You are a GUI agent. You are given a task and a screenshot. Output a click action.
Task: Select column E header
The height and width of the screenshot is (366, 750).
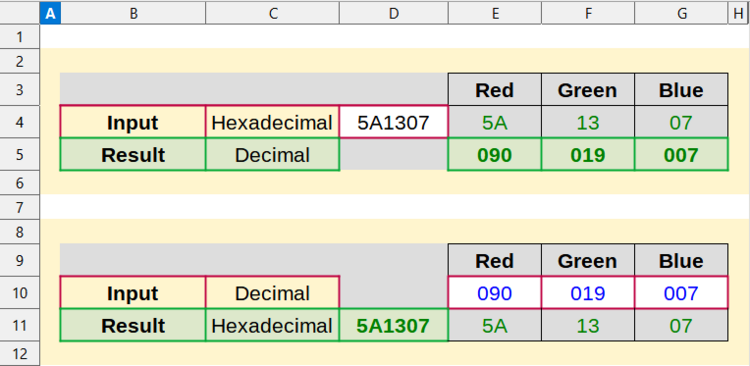(495, 14)
